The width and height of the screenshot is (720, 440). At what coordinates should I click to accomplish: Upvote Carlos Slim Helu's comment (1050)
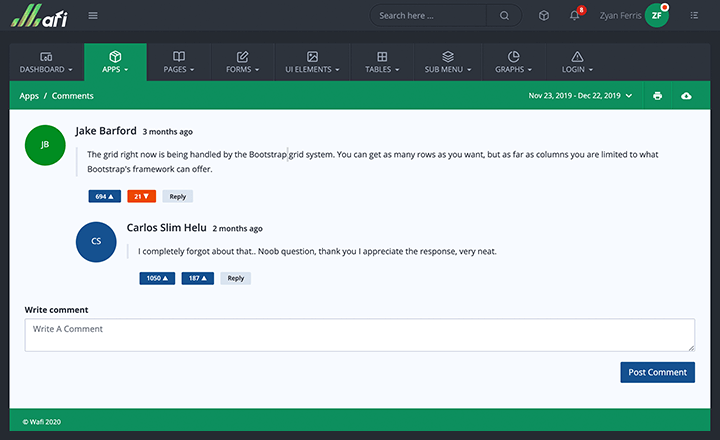pos(157,278)
